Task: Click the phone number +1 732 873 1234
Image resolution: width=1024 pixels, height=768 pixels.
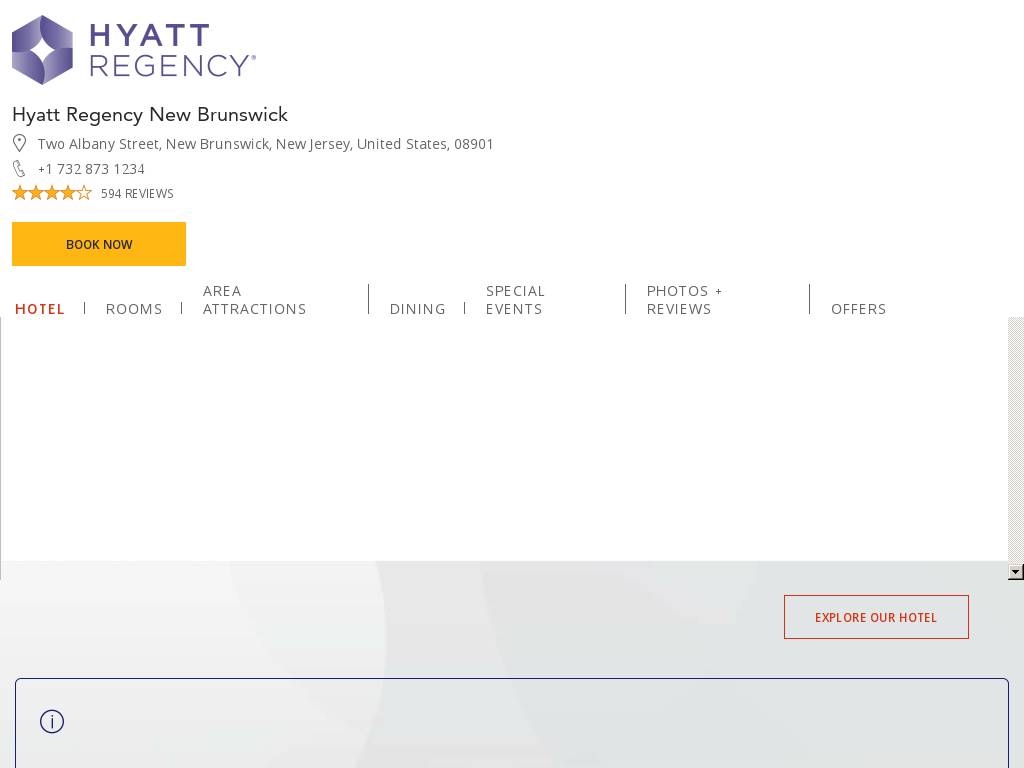Action: coord(91,169)
